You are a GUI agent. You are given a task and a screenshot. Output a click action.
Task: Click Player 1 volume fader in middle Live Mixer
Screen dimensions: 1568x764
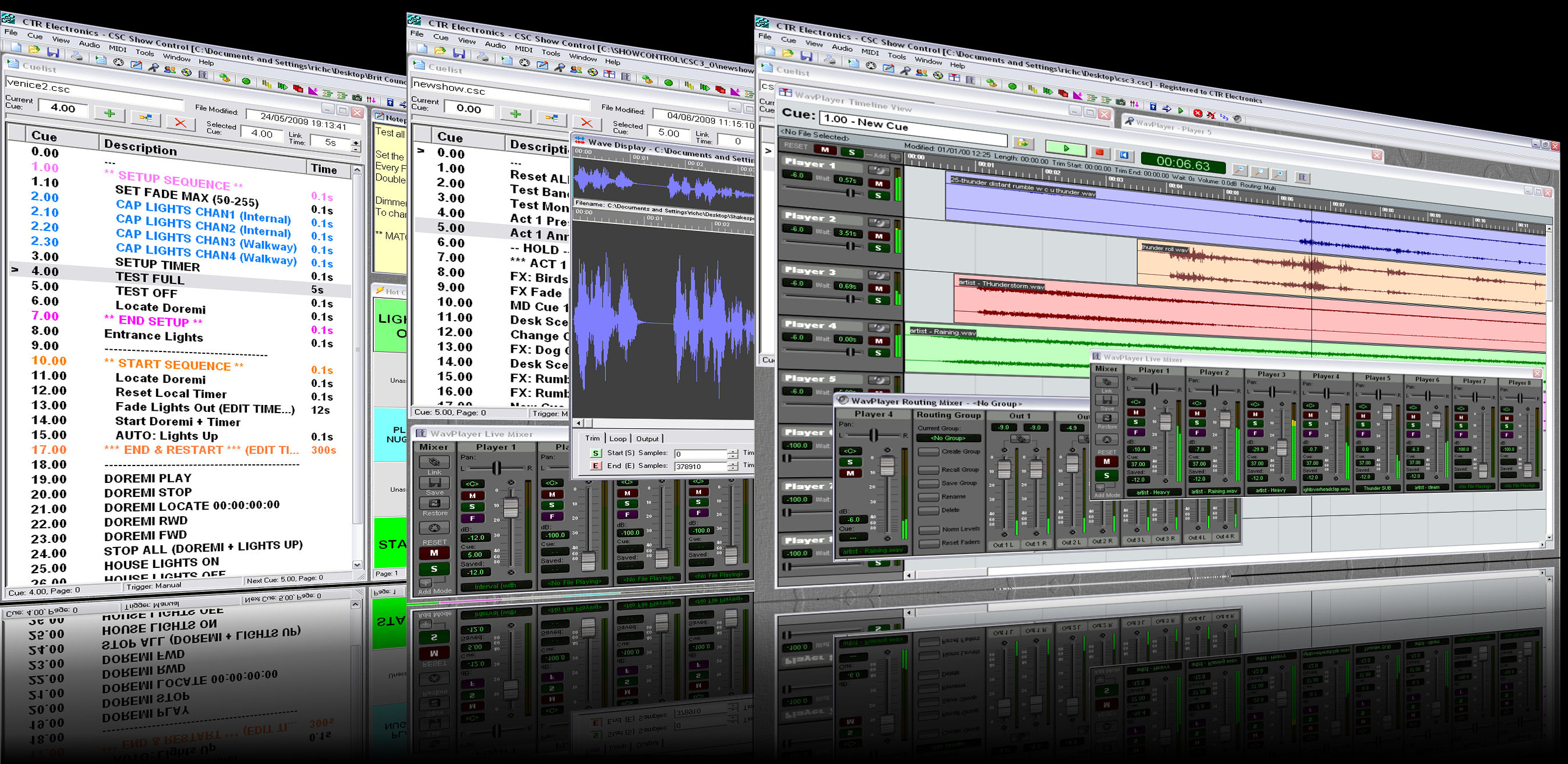[511, 508]
